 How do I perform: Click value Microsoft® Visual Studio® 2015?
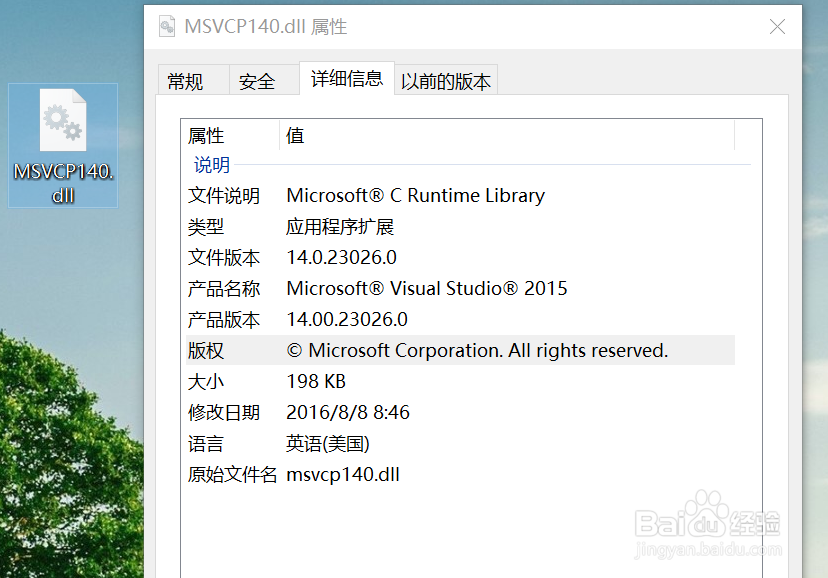point(427,289)
